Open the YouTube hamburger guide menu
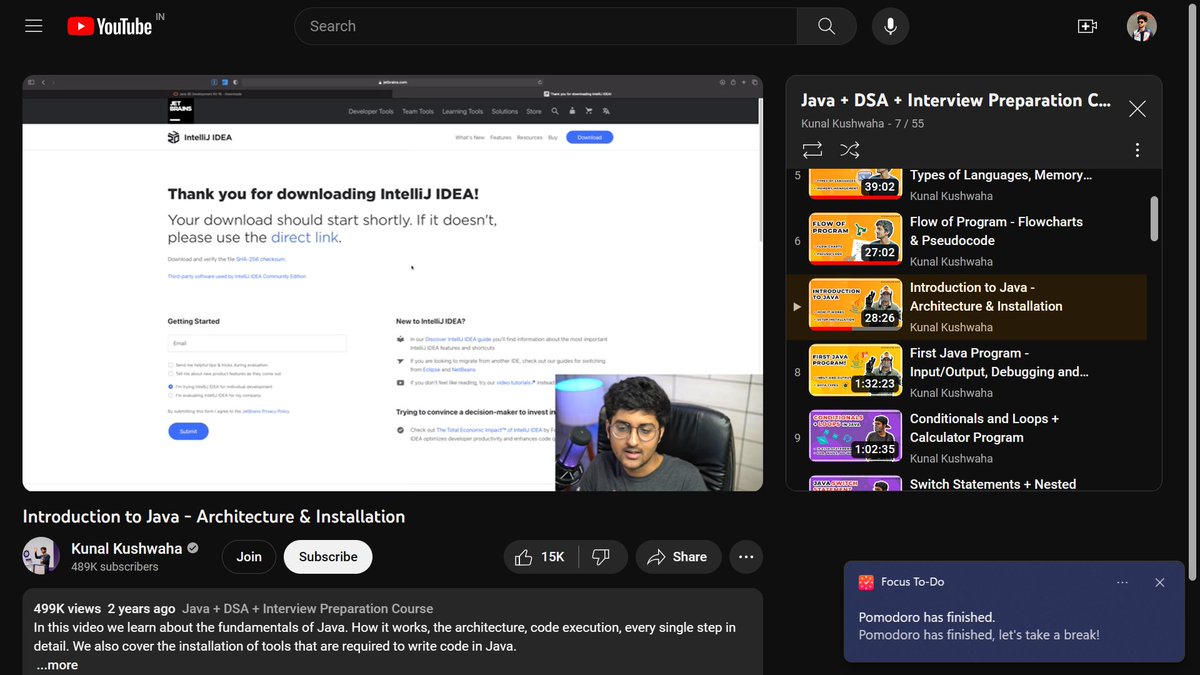Screen dimensions: 1200x675 coord(34,26)
